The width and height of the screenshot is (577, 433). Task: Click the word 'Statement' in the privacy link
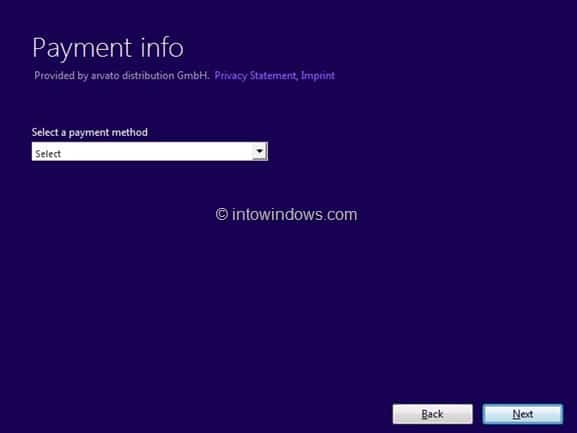point(272,76)
